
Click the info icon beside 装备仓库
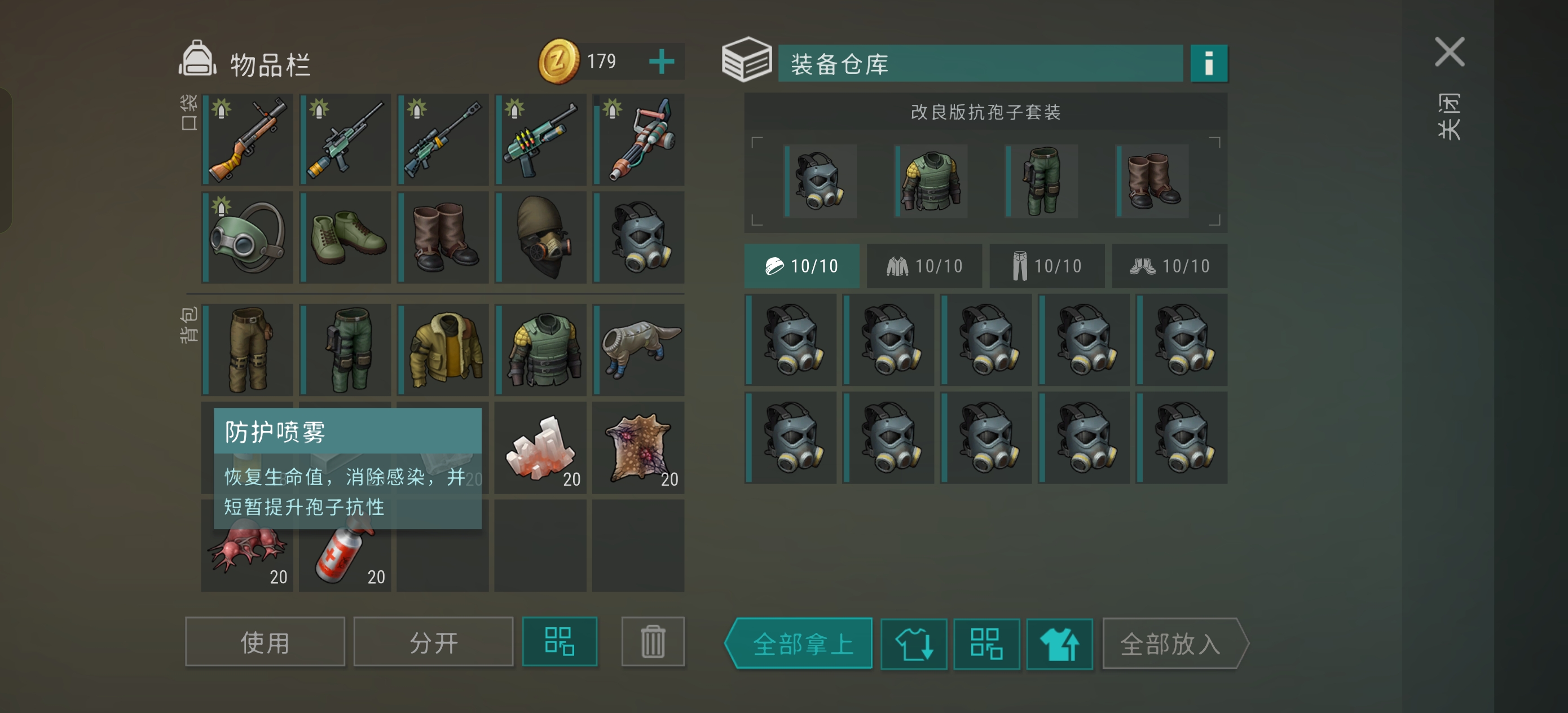tap(1208, 63)
